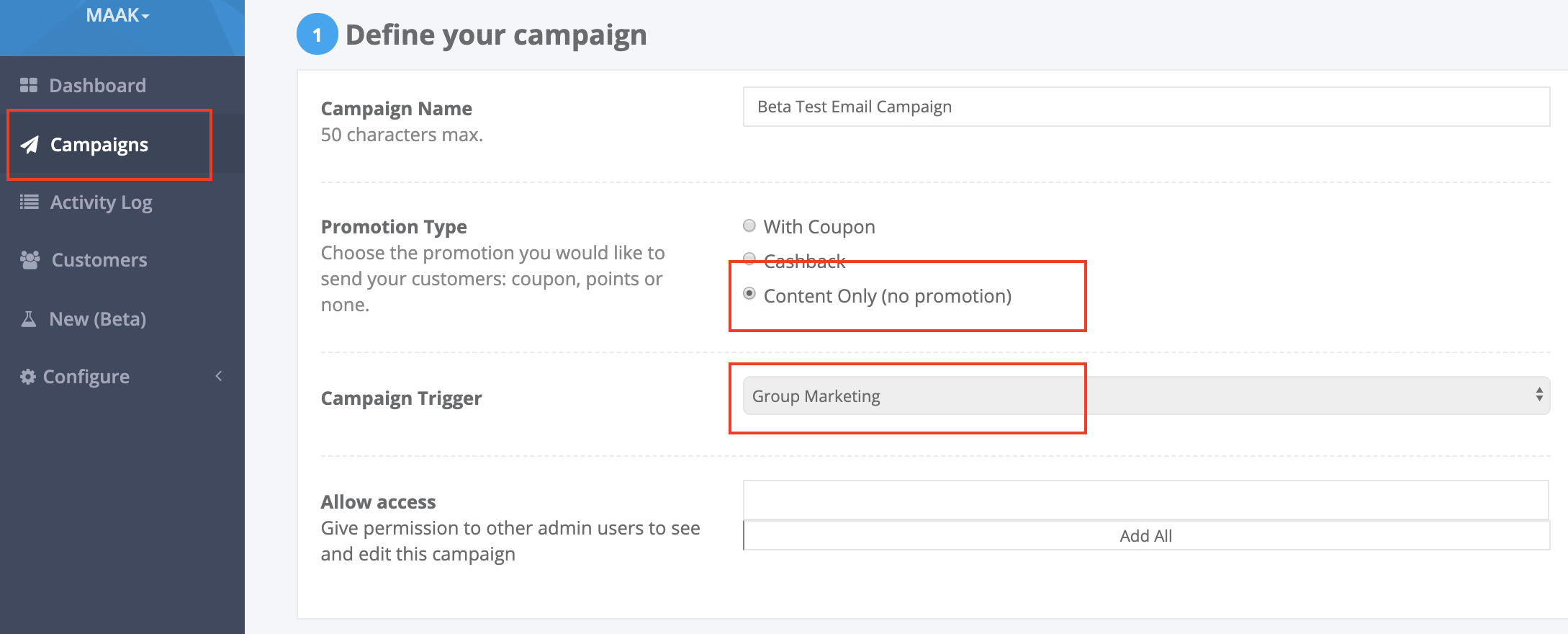Screen dimensions: 1568x634
Task: Click the Configure gear icon
Action: (x=28, y=377)
